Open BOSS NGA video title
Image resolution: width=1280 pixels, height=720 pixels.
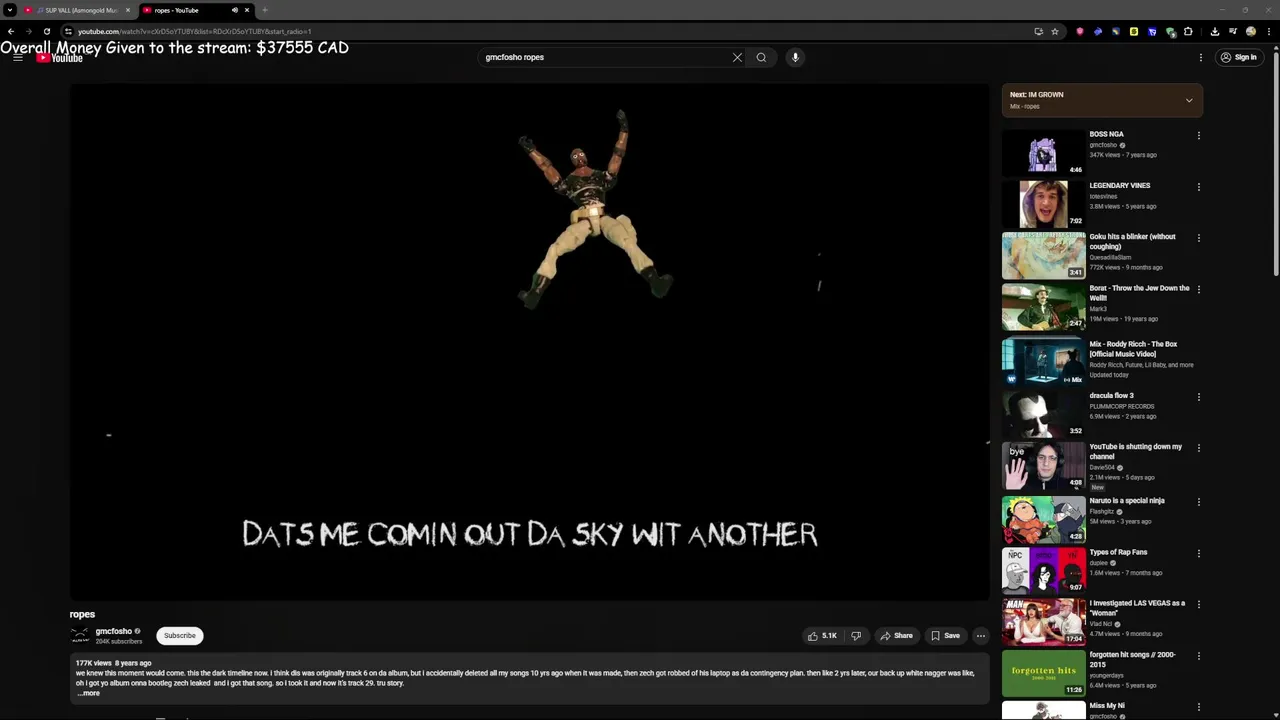[x=1106, y=134]
